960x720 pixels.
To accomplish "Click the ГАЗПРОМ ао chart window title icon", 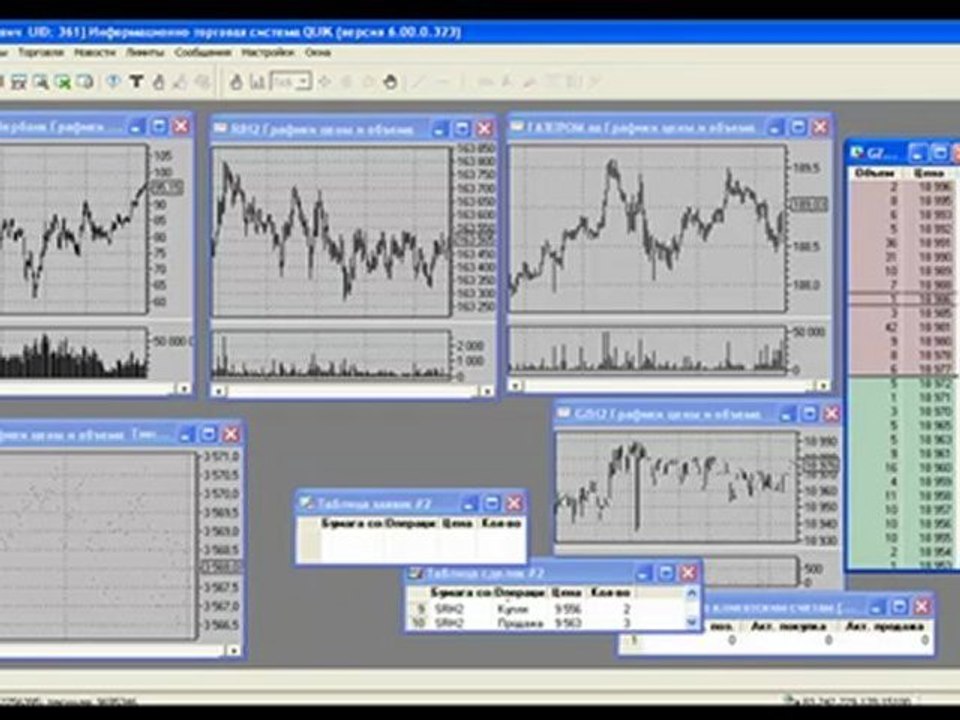I will pyautogui.click(x=517, y=127).
